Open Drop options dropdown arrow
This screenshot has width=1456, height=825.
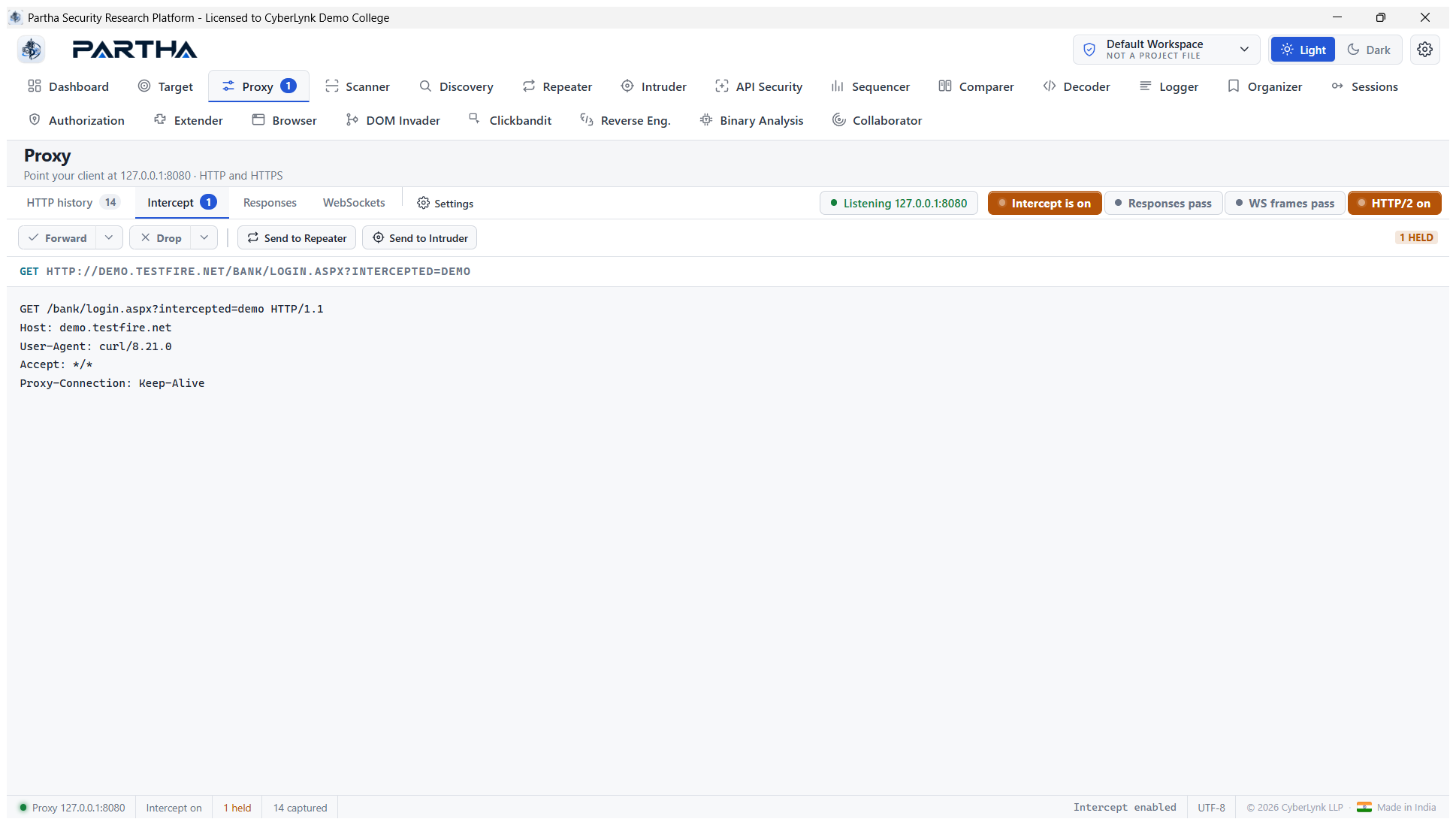[x=204, y=237]
